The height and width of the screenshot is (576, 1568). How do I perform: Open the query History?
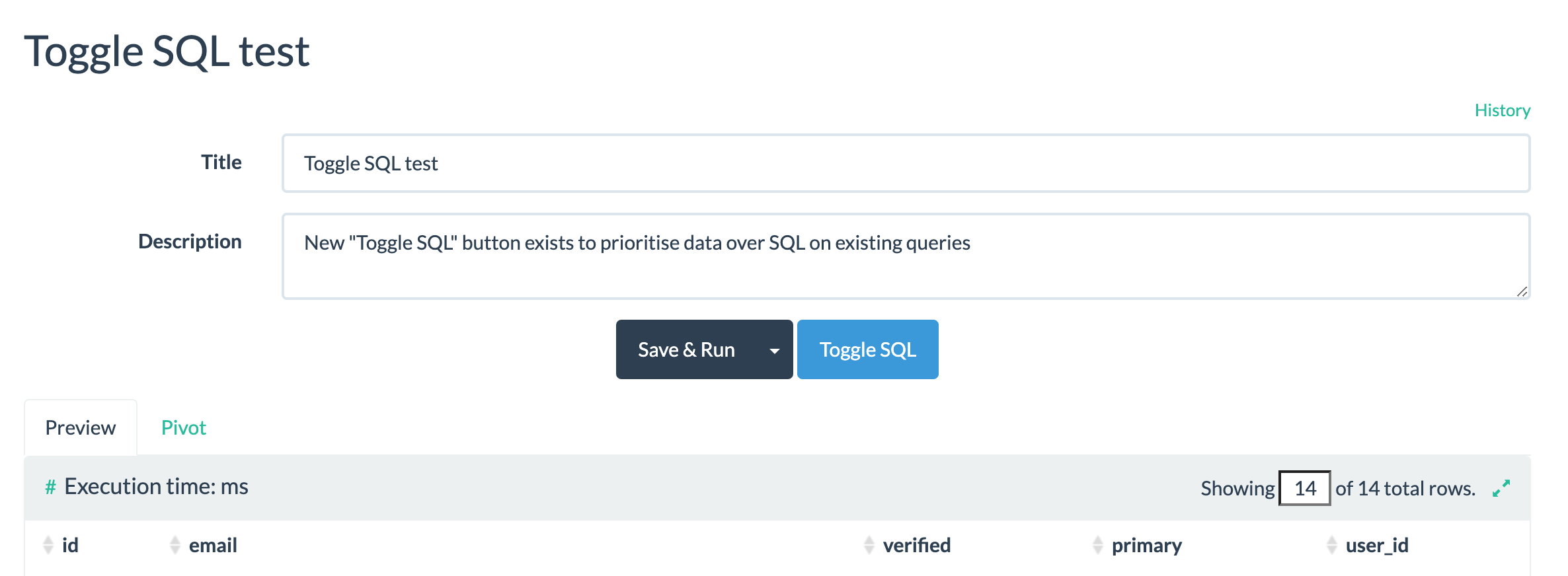tap(1502, 110)
